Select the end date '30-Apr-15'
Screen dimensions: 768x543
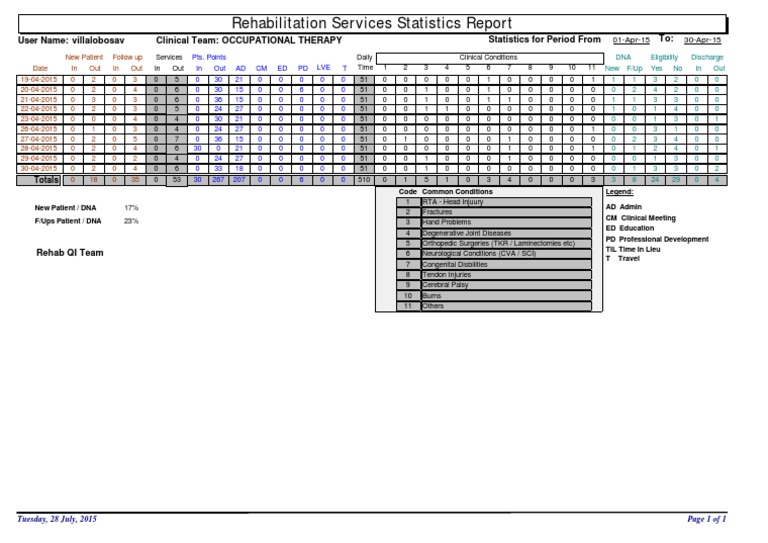tap(702, 40)
